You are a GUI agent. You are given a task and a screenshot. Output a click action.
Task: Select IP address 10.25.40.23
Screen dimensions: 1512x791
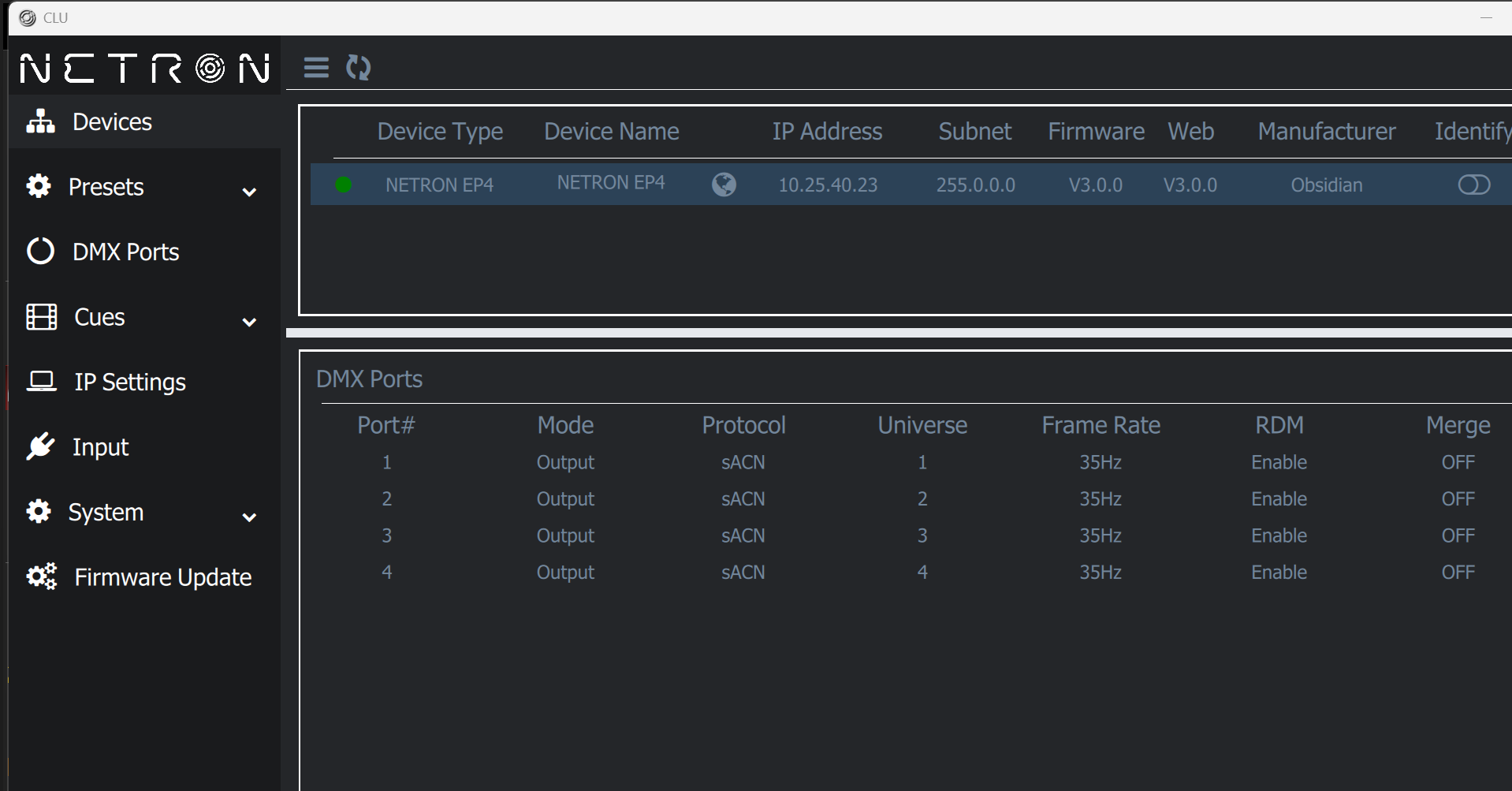[x=828, y=185]
